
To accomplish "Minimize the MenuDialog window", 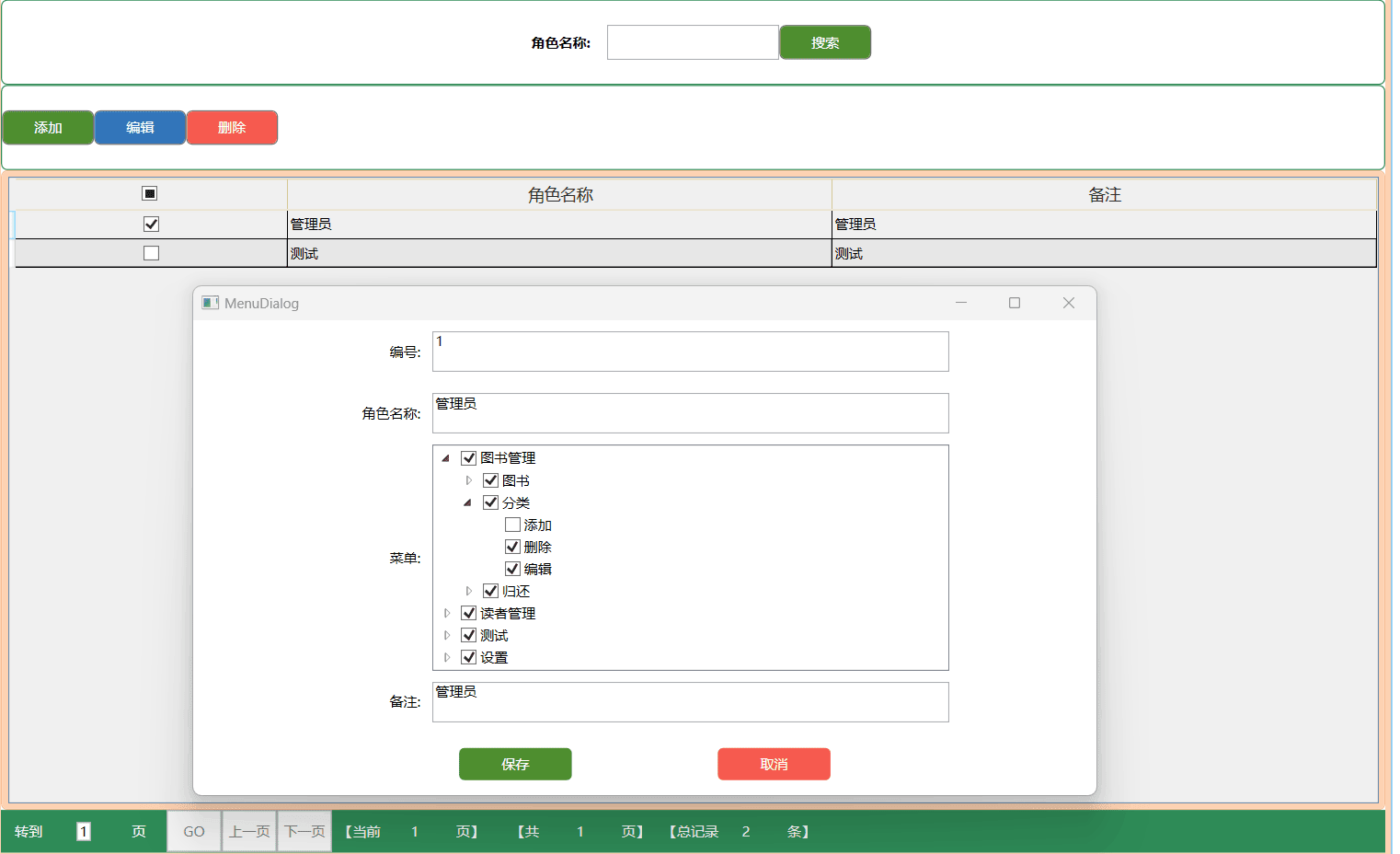I will click(961, 303).
